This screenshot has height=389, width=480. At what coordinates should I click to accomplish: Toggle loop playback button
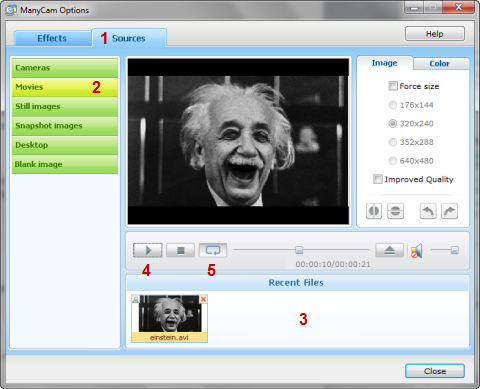click(213, 250)
